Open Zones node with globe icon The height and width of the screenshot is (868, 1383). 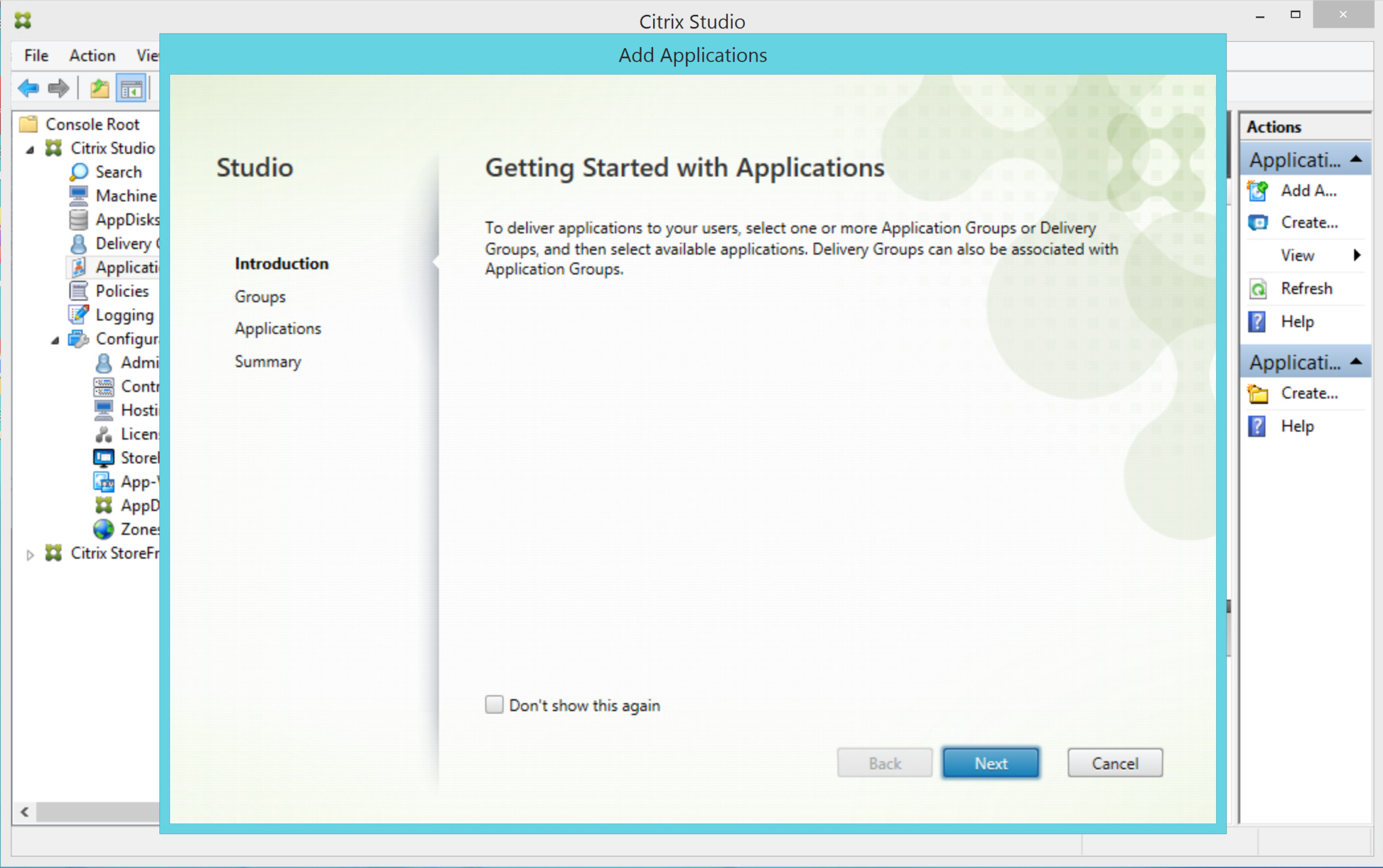click(104, 529)
